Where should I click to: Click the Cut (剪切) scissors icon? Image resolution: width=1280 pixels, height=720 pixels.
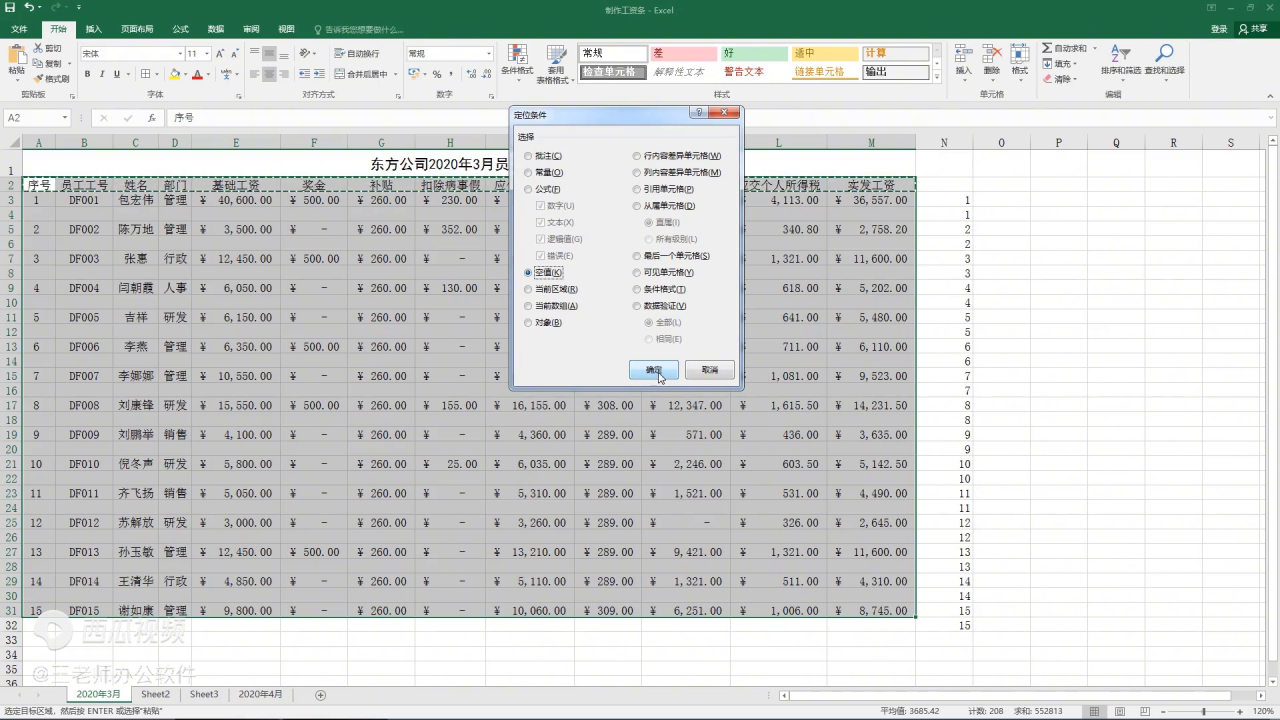click(x=38, y=48)
